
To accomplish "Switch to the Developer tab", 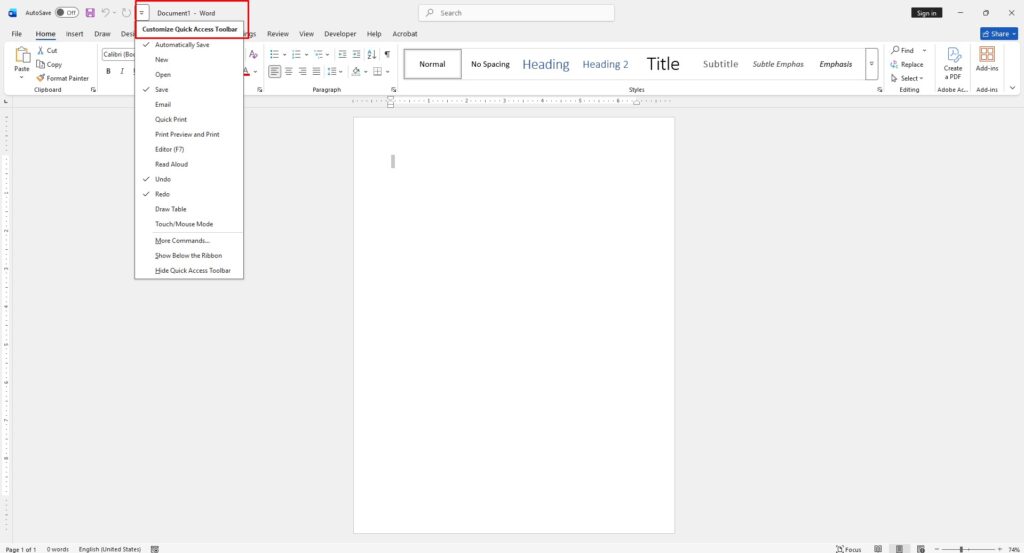I will point(340,33).
